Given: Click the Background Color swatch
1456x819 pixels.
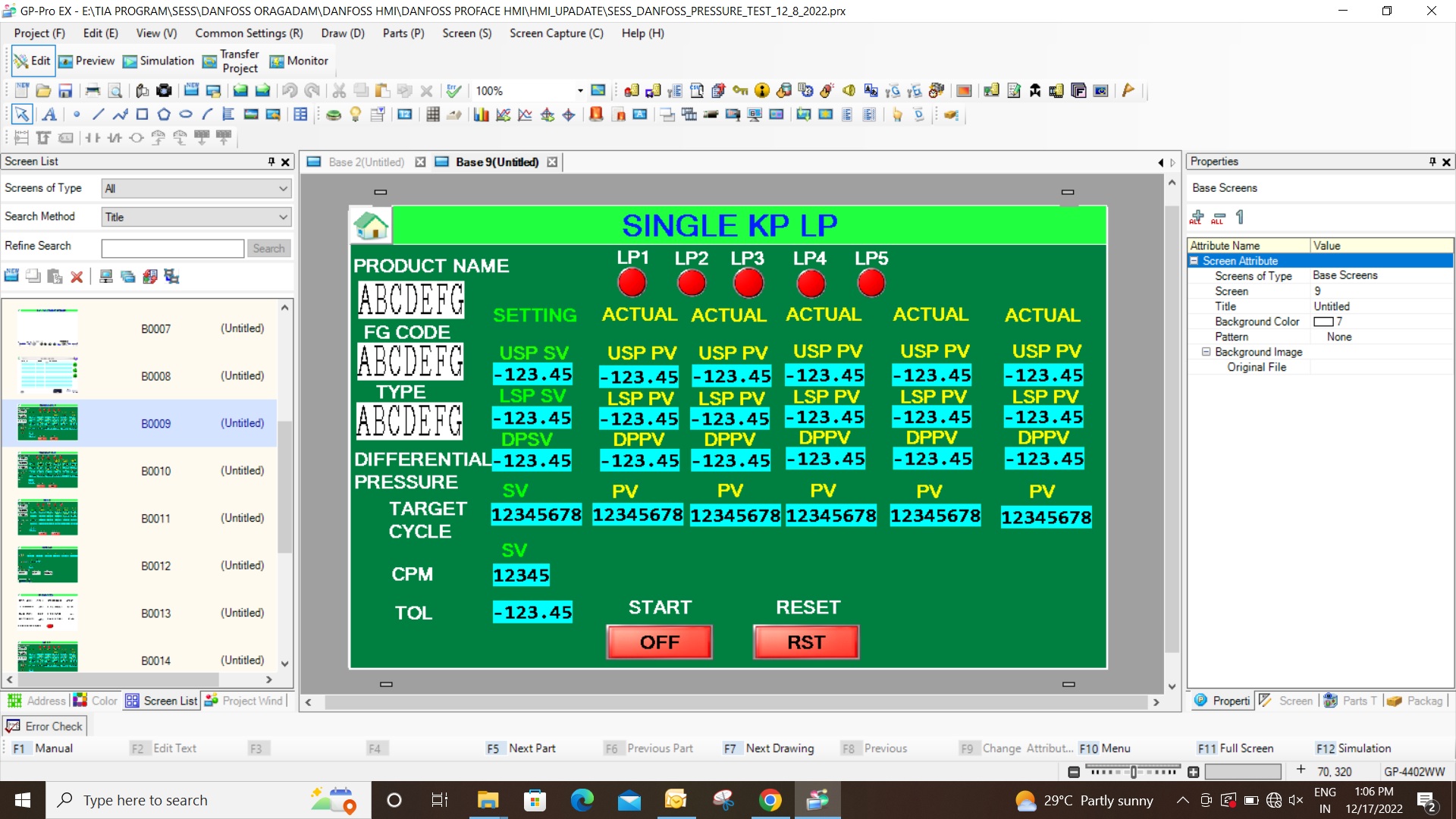Looking at the screenshot, I should point(1323,322).
